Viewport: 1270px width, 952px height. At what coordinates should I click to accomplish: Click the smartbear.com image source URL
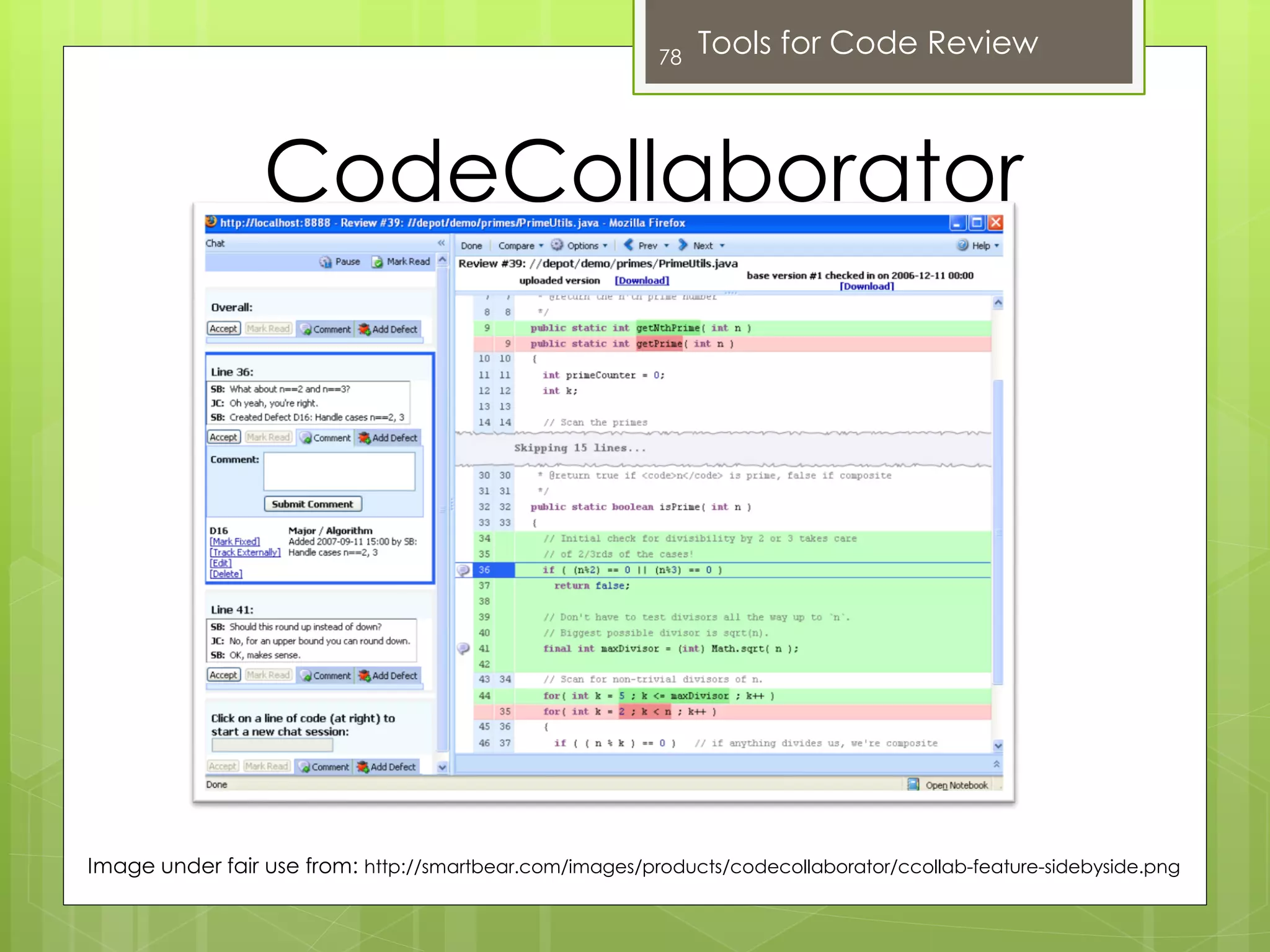[x=771, y=866]
